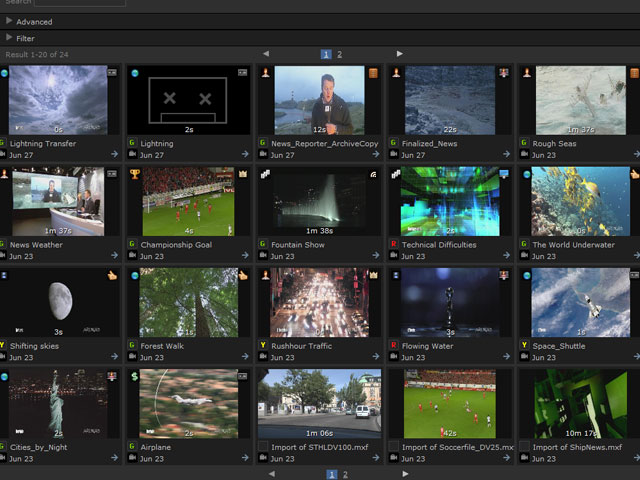Click the arrow icon on Lightning Transfer
Viewport: 640px width, 480px height.
[x=114, y=154]
